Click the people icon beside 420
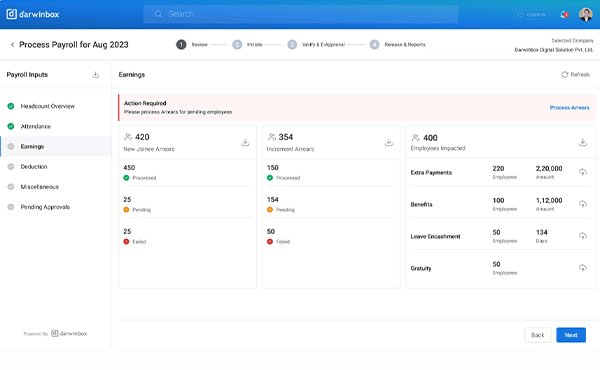 tap(128, 137)
